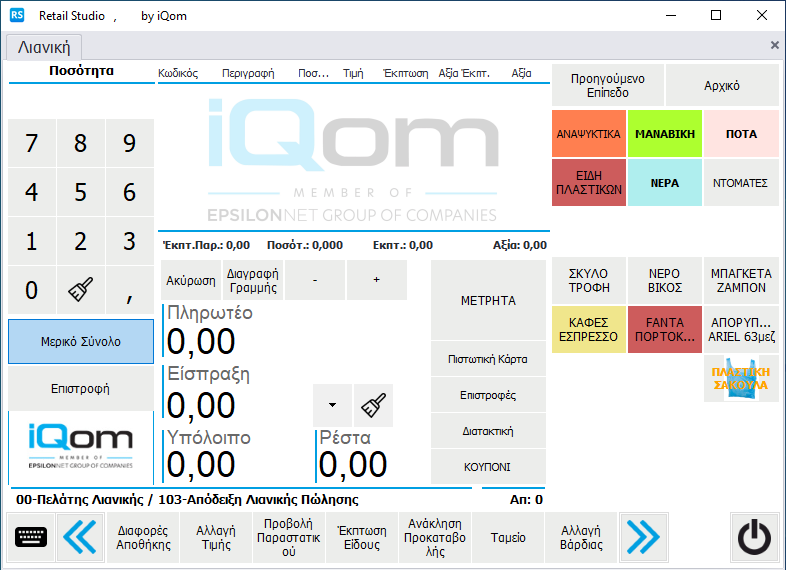Select the orange ΑΝΑΨΥΚΤΙΚΑ category

pyautogui.click(x=589, y=134)
